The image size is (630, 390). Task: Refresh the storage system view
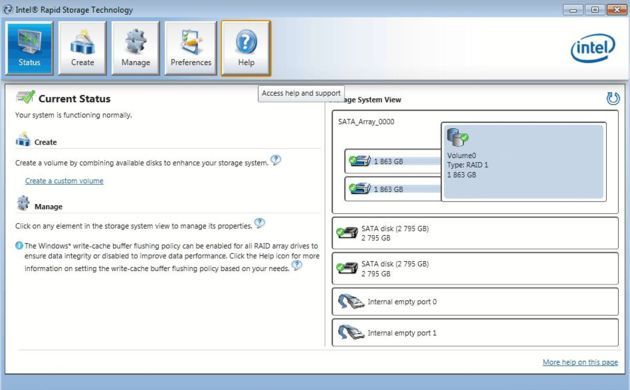[613, 98]
